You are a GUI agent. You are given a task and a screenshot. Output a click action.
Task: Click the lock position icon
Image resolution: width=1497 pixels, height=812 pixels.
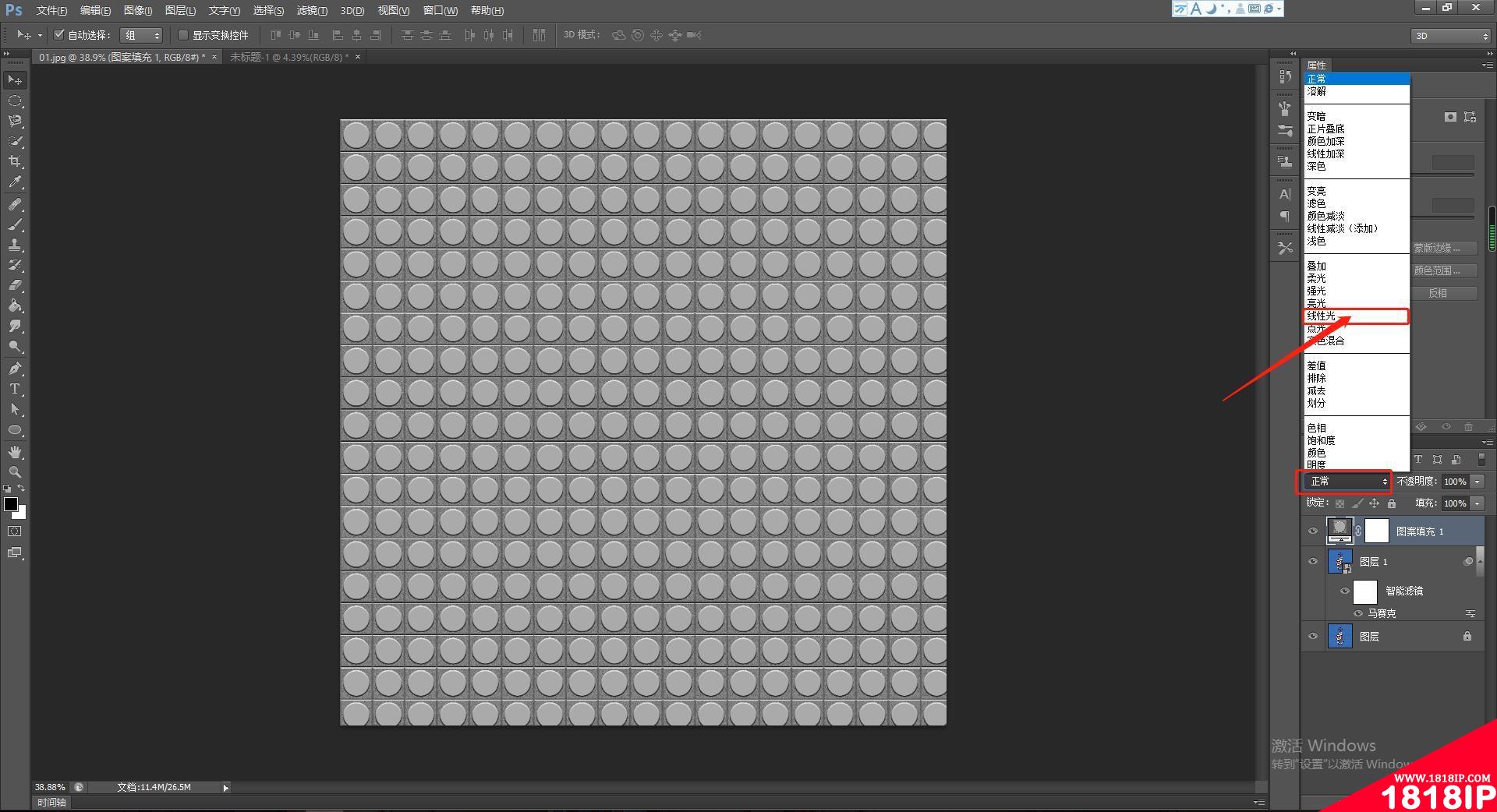click(x=1375, y=503)
